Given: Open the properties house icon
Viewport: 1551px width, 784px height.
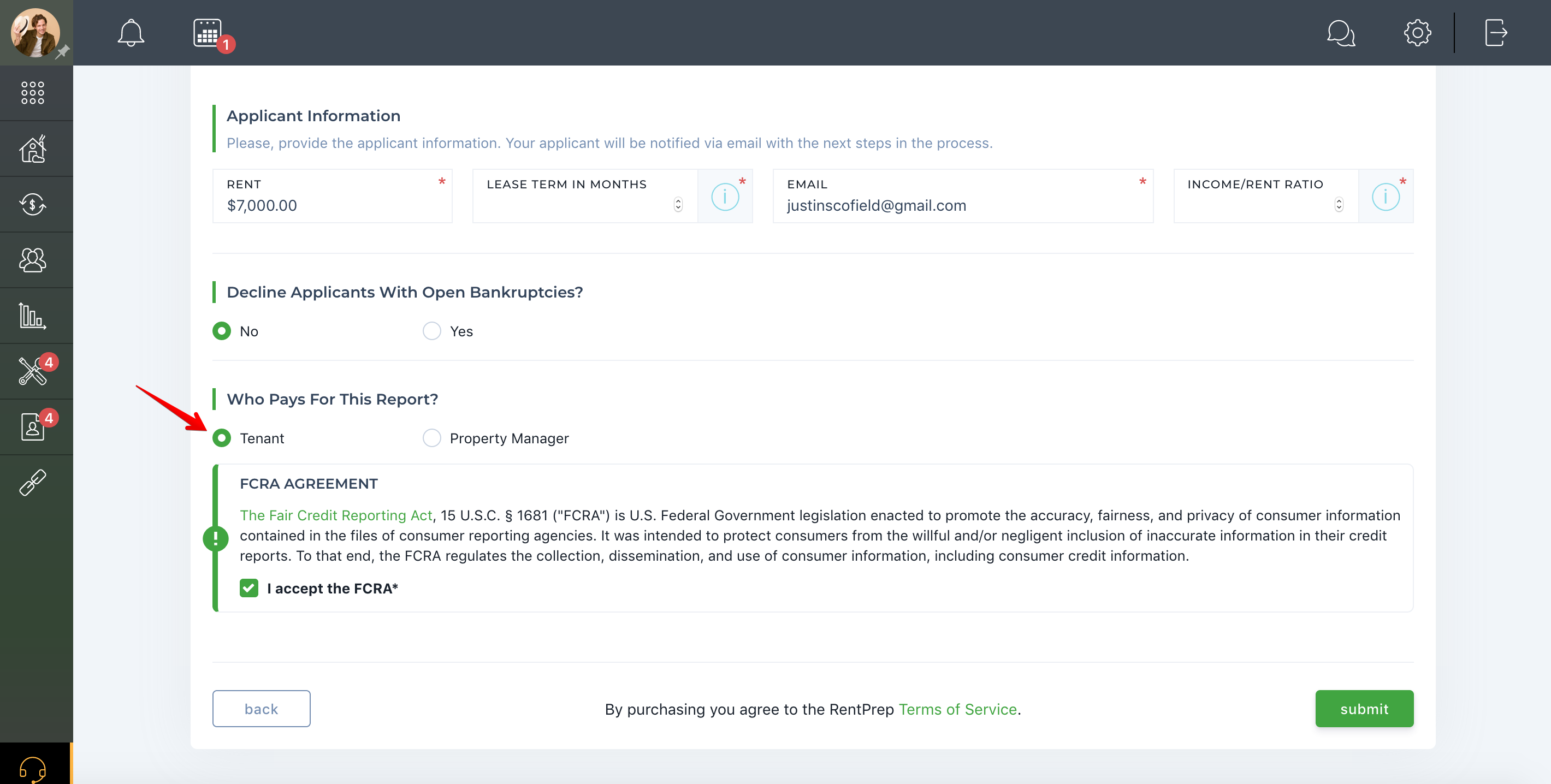Looking at the screenshot, I should pyautogui.click(x=33, y=148).
